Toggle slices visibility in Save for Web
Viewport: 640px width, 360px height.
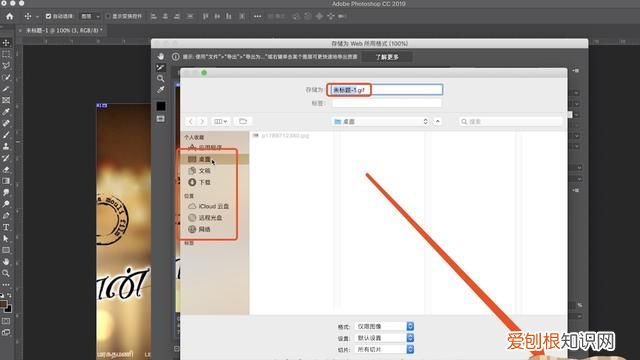161,119
